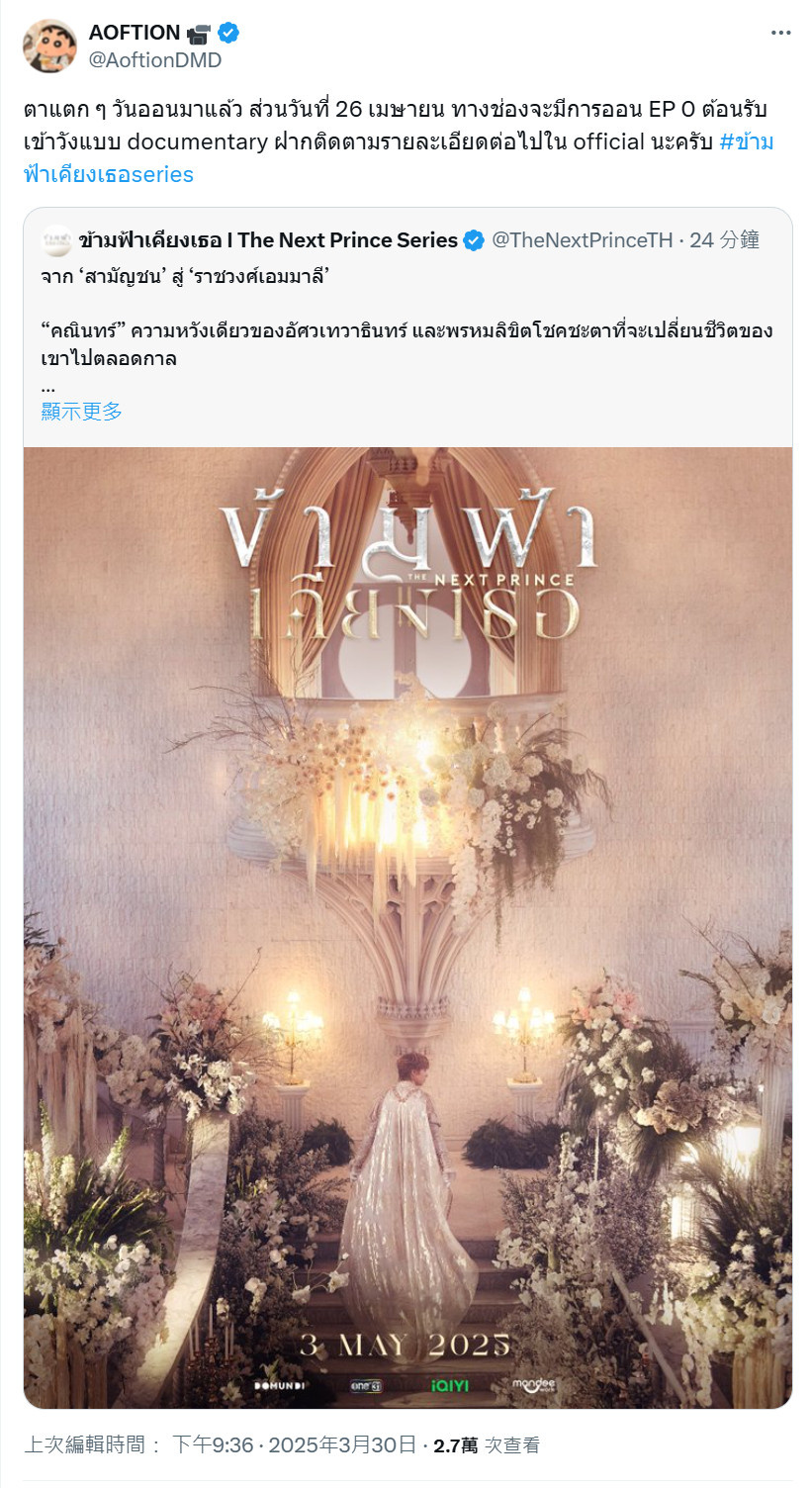Image resolution: width=812 pixels, height=1488 pixels.
Task: Click The Next Prince Series small avatar
Action: coord(56,239)
